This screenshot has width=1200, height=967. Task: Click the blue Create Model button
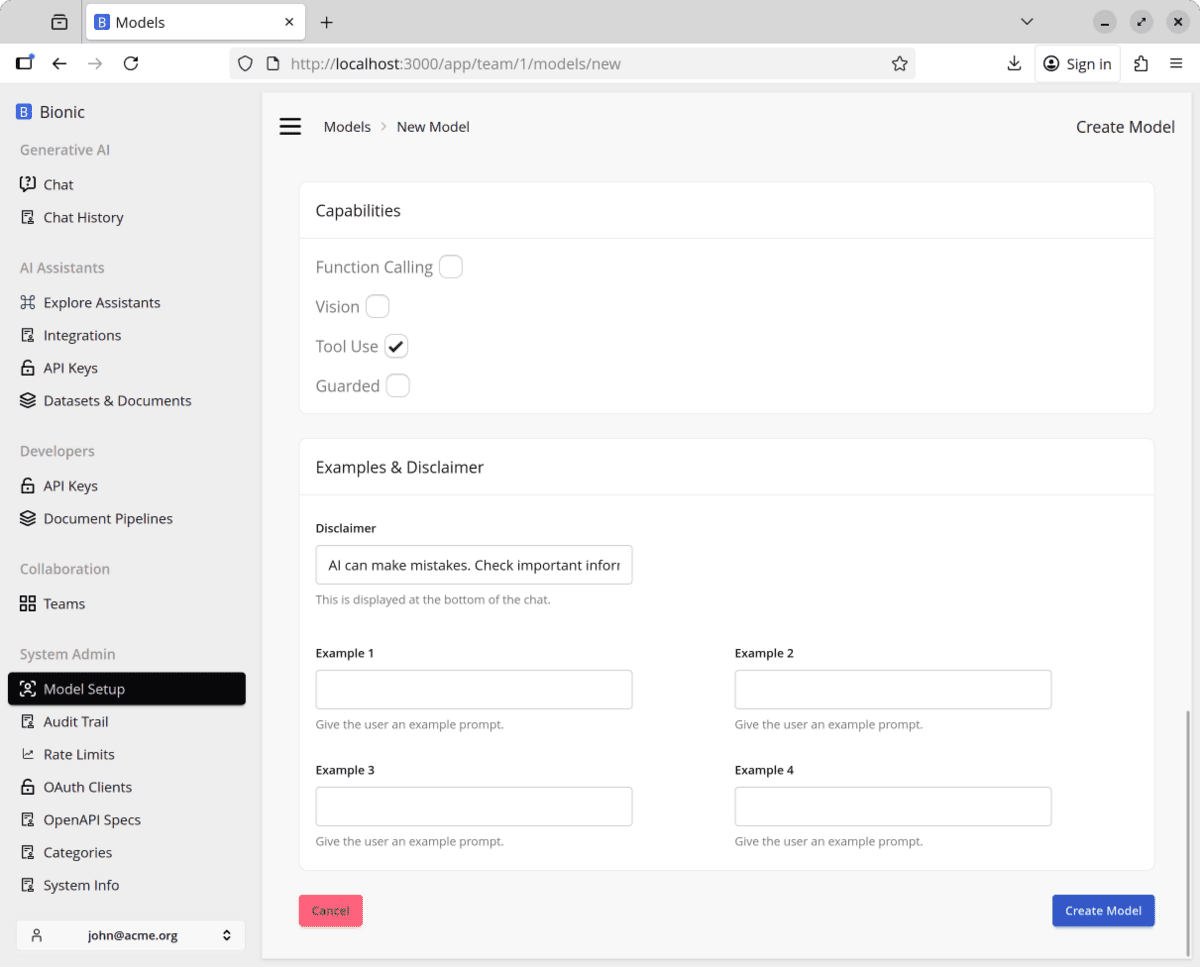tap(1103, 911)
